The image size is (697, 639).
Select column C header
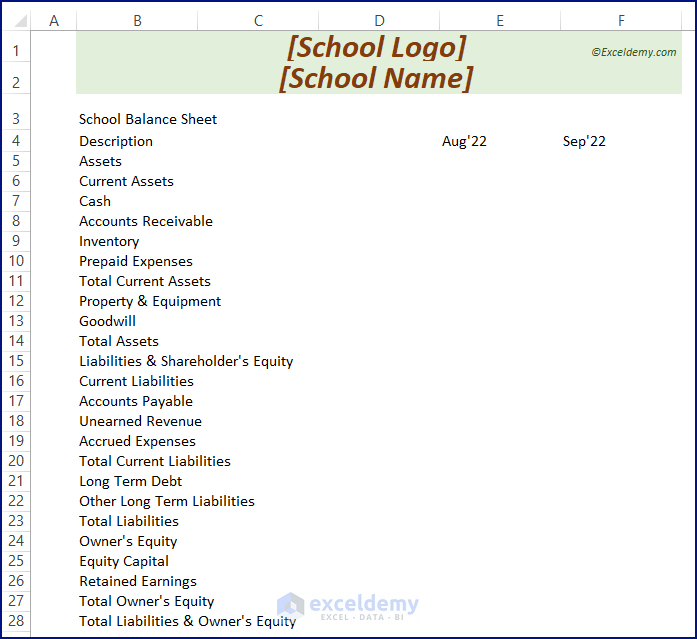pyautogui.click(x=258, y=20)
